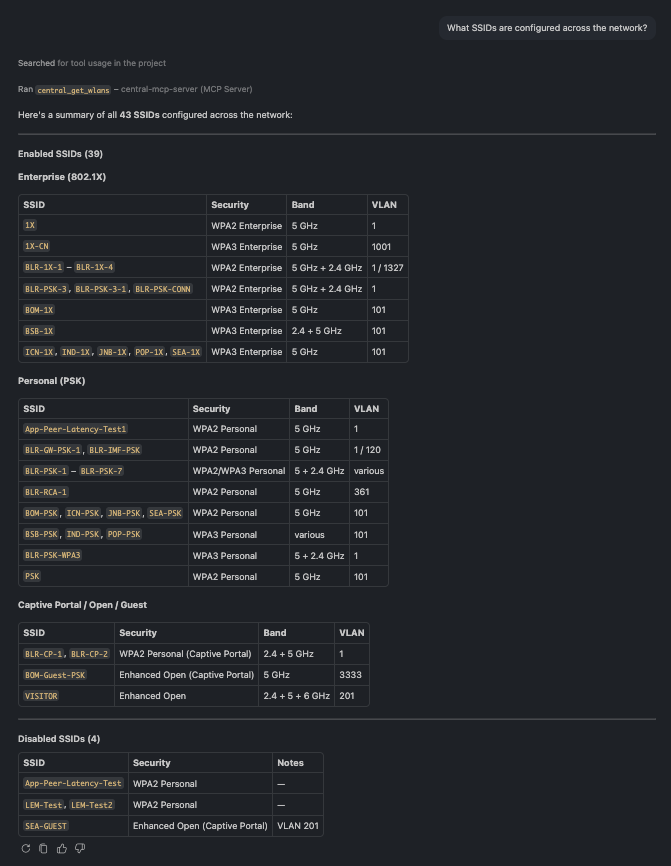Click the SEA-GUEST SSID tag
Image resolution: width=671 pixels, height=866 pixels.
[46, 826]
